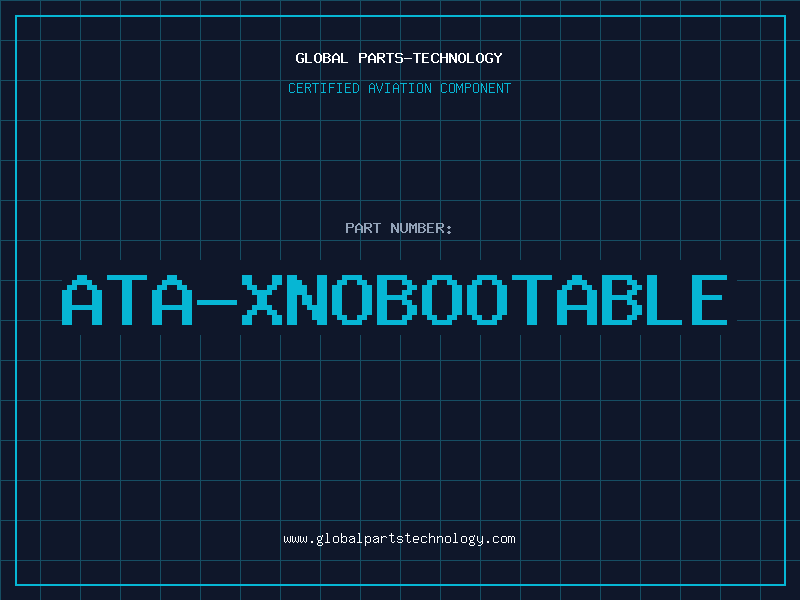Screen dimensions: 800x600
Task: Click the word PART in the label
Action: 363,228
